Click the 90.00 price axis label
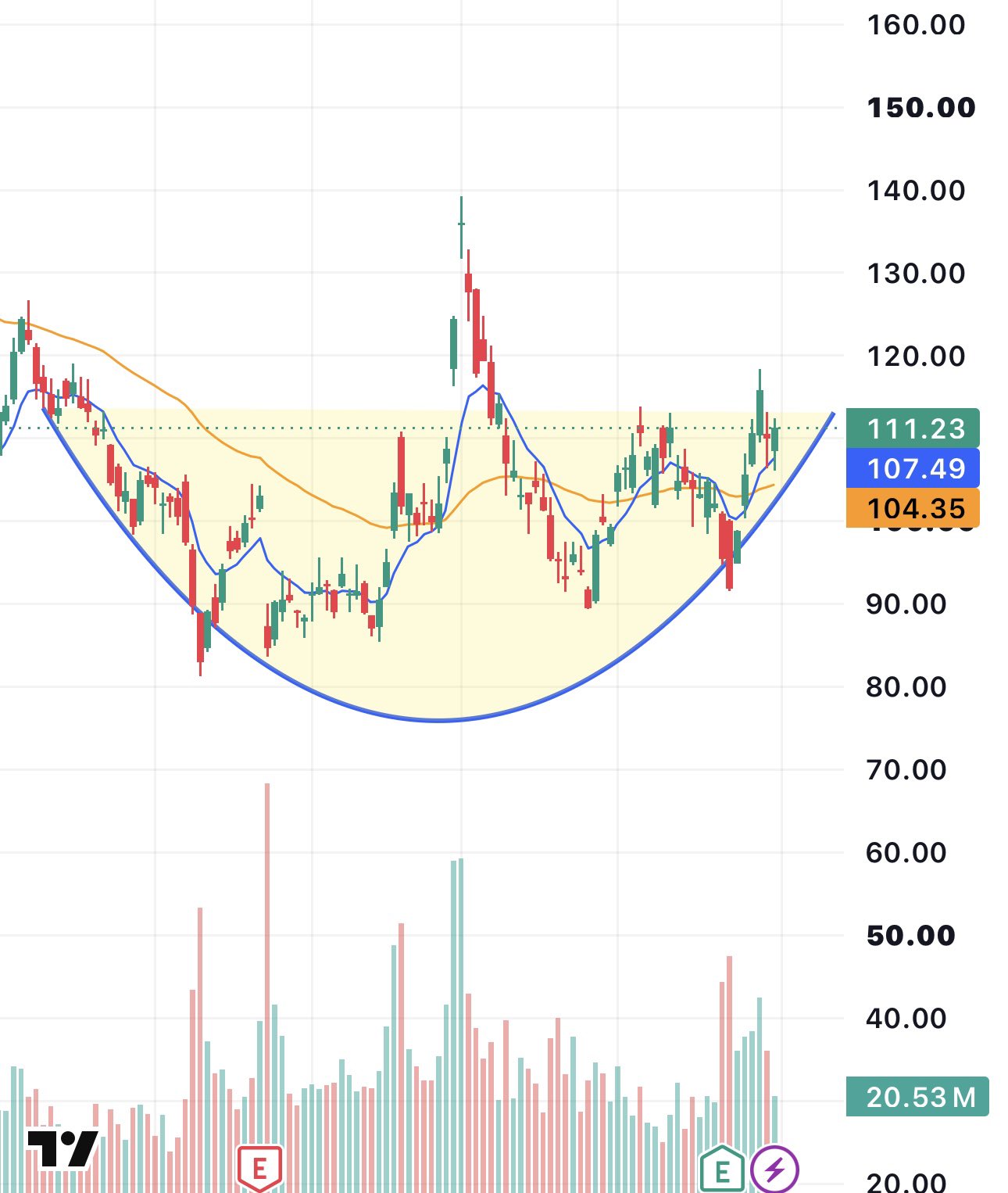Viewport: 1008px width, 1193px height. 906,604
